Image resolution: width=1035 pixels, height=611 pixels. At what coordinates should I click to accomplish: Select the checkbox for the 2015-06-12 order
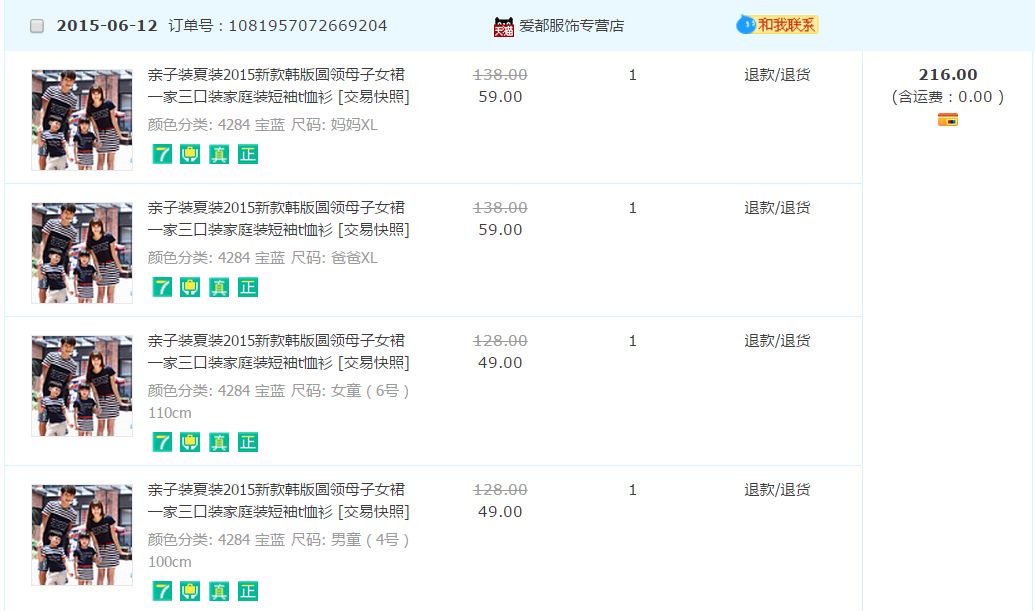(37, 26)
